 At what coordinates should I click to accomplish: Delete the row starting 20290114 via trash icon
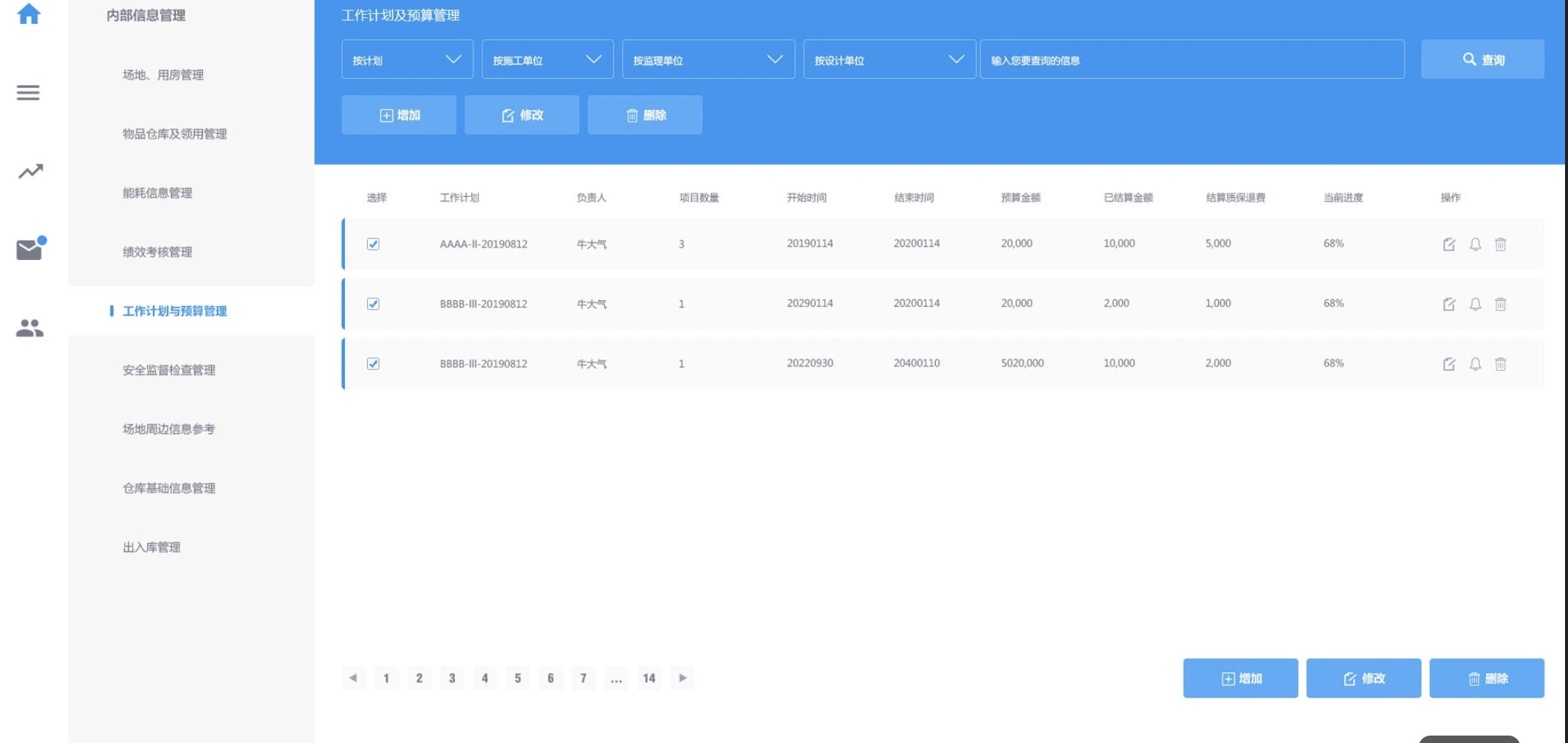(1501, 304)
